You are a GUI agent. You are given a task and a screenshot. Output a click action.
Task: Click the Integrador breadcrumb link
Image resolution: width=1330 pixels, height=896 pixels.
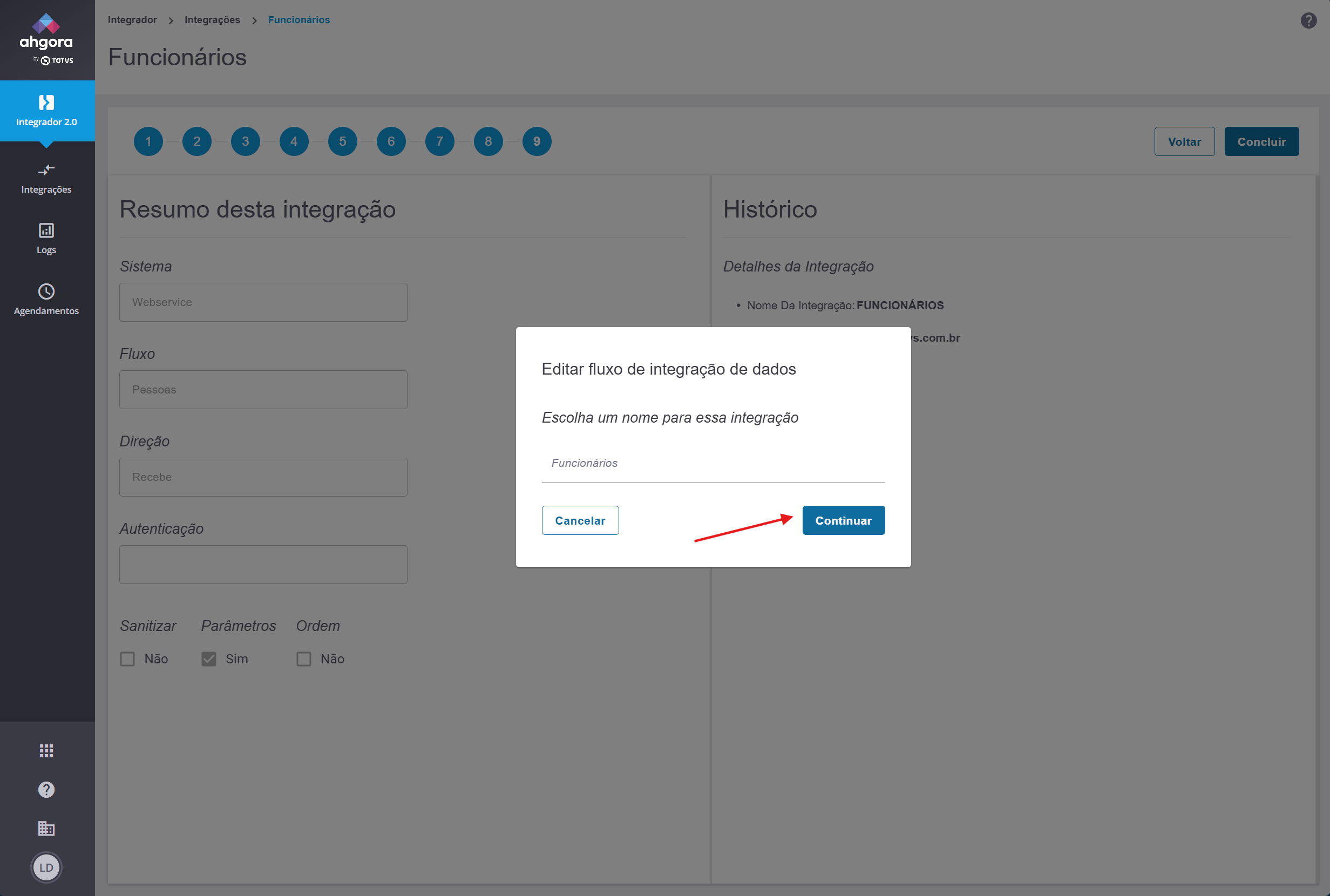(x=133, y=20)
